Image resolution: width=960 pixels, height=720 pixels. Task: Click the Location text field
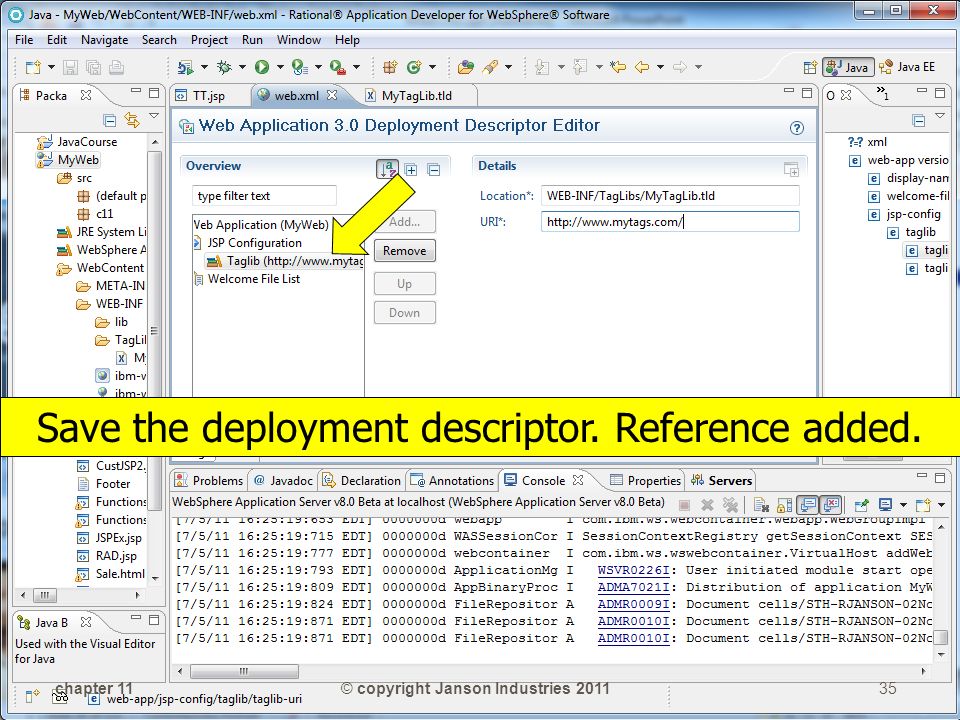pyautogui.click(x=670, y=196)
